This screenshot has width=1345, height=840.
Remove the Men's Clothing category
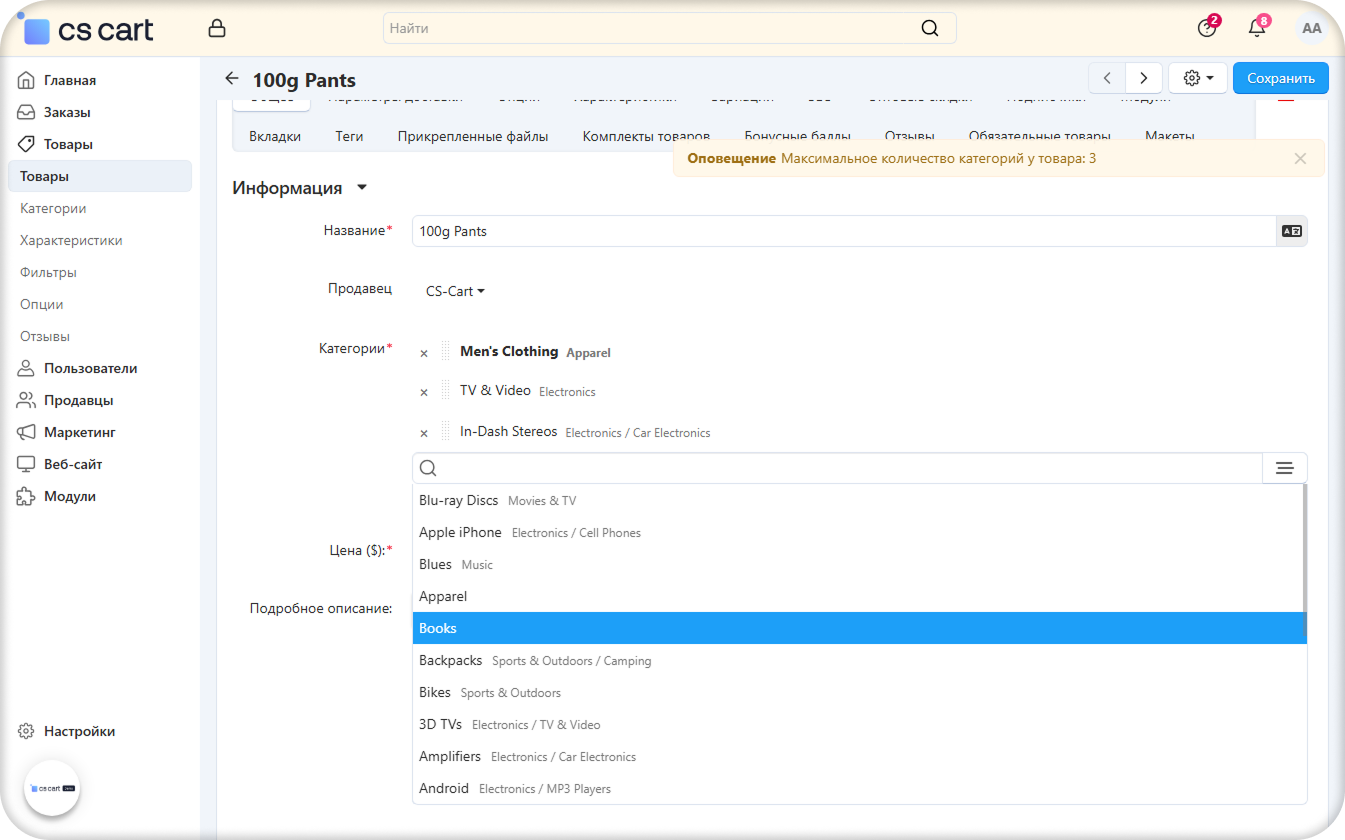pos(424,353)
